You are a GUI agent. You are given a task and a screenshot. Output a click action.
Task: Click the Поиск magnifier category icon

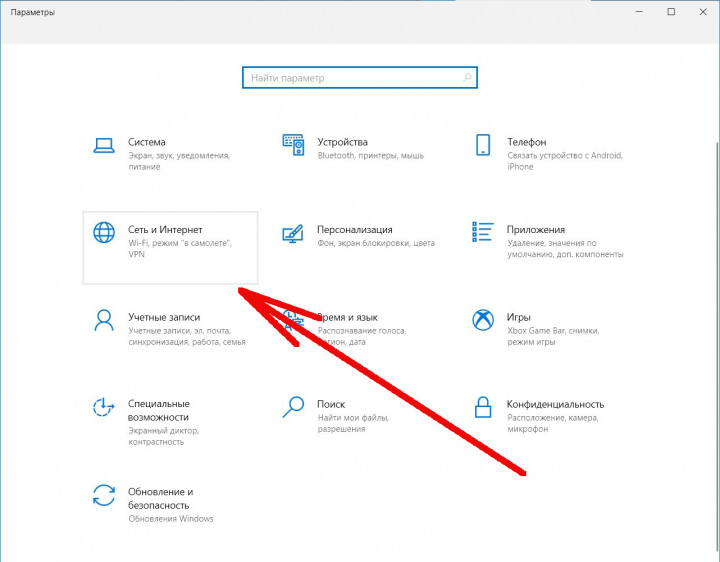pos(293,407)
